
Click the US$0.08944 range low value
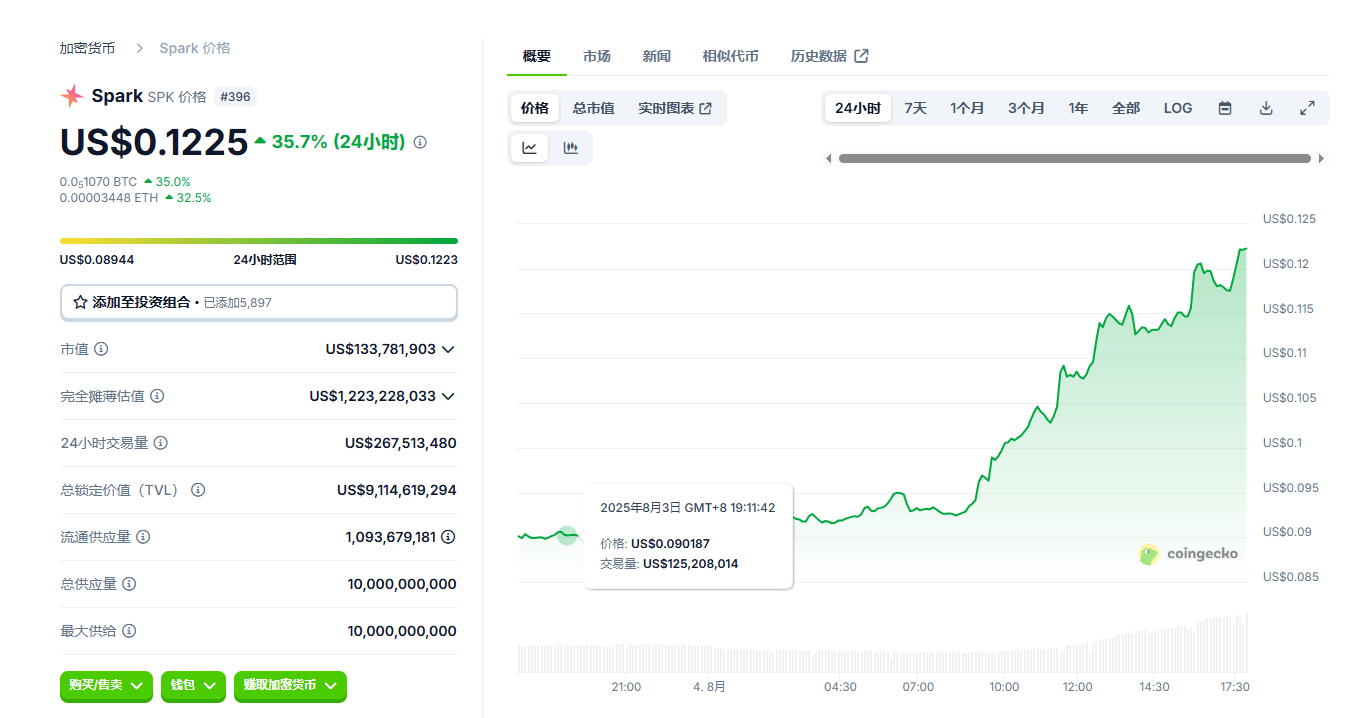click(x=97, y=260)
